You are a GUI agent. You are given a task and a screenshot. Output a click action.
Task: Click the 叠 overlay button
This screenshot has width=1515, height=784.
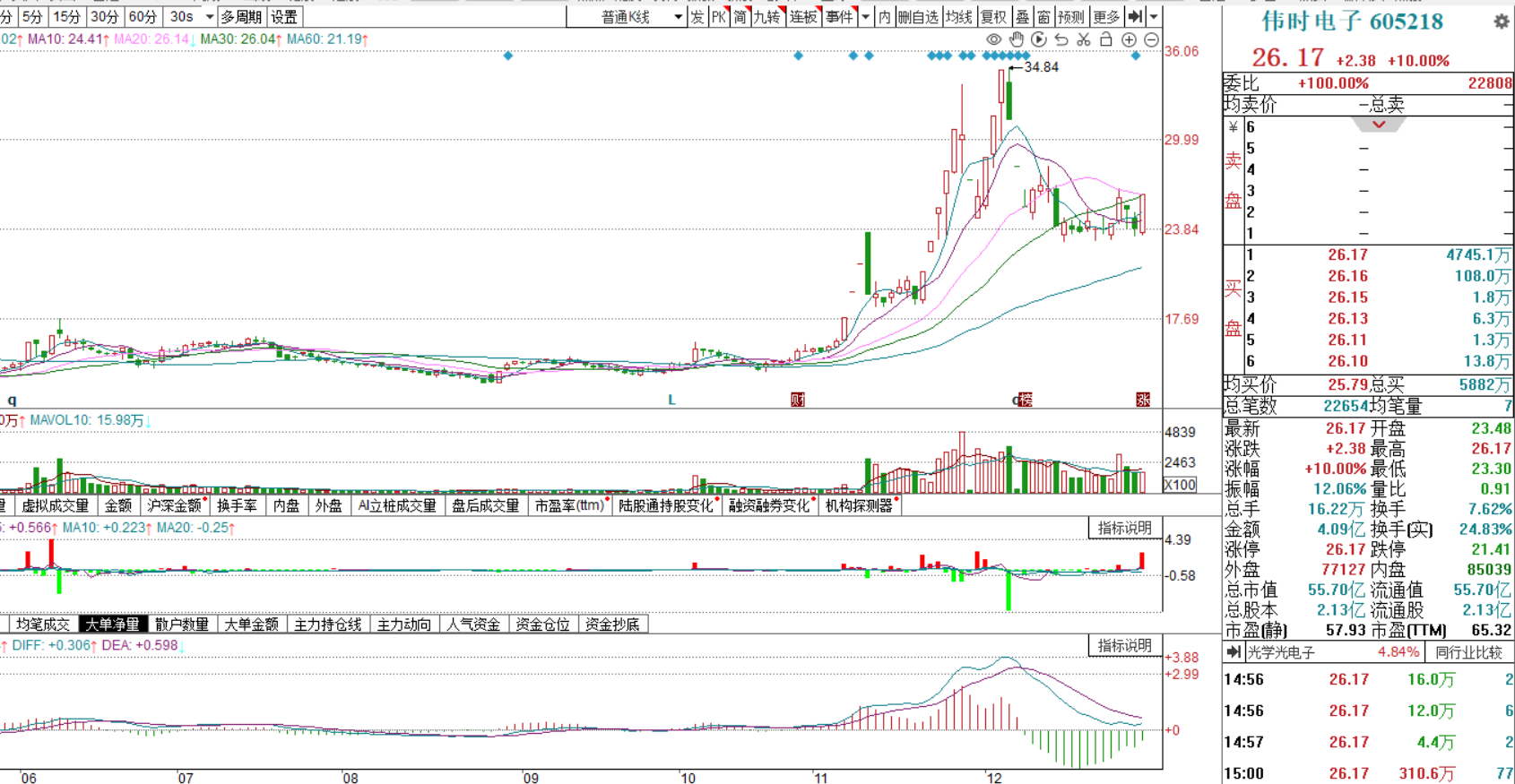(1022, 16)
